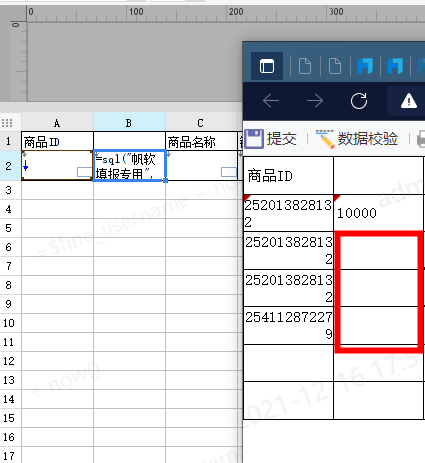Select cell B2 with sql formula
Screen dimensions: 425x463
[x=130, y=166]
